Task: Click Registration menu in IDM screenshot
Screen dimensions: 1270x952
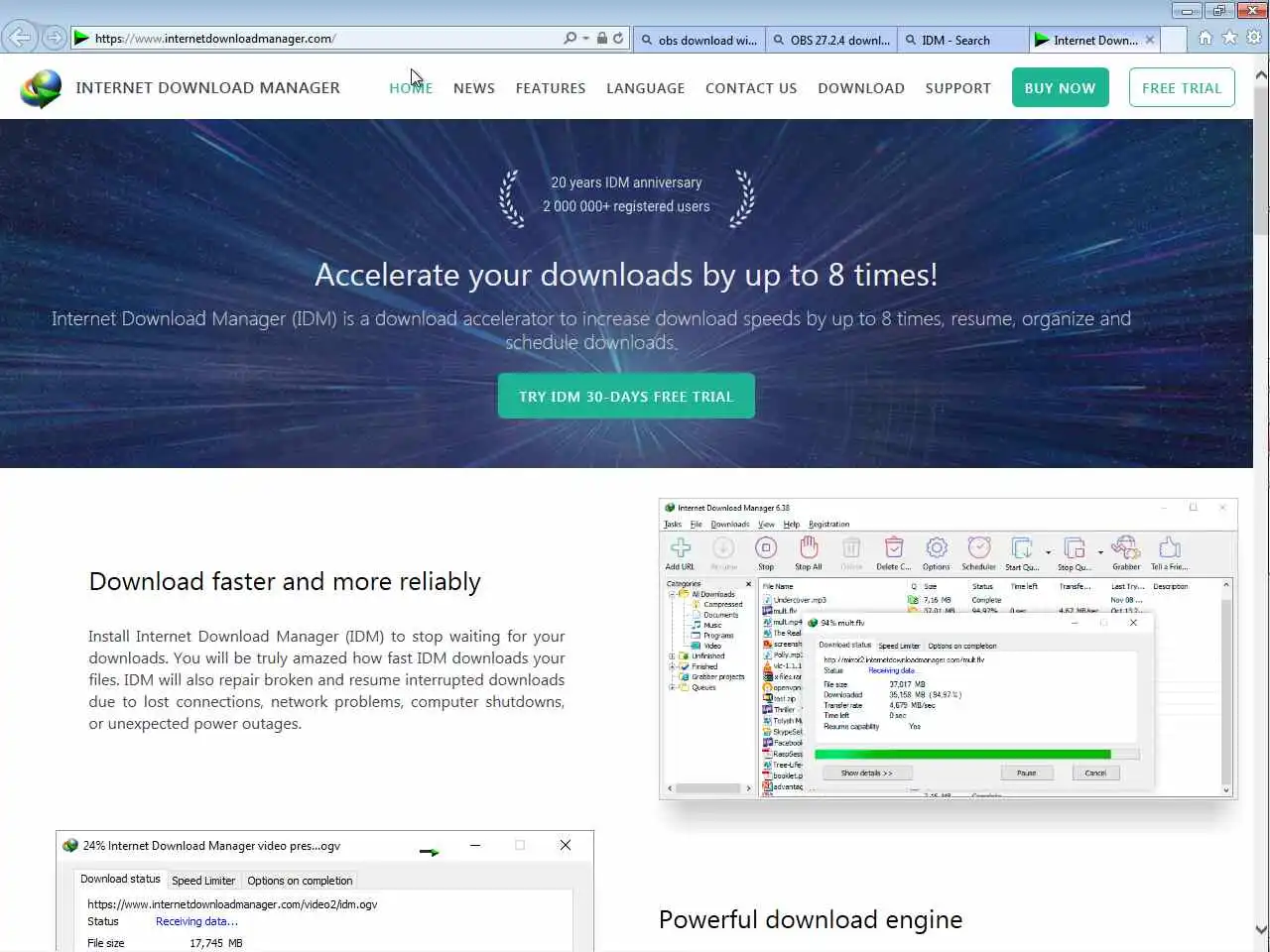Action: coord(828,525)
